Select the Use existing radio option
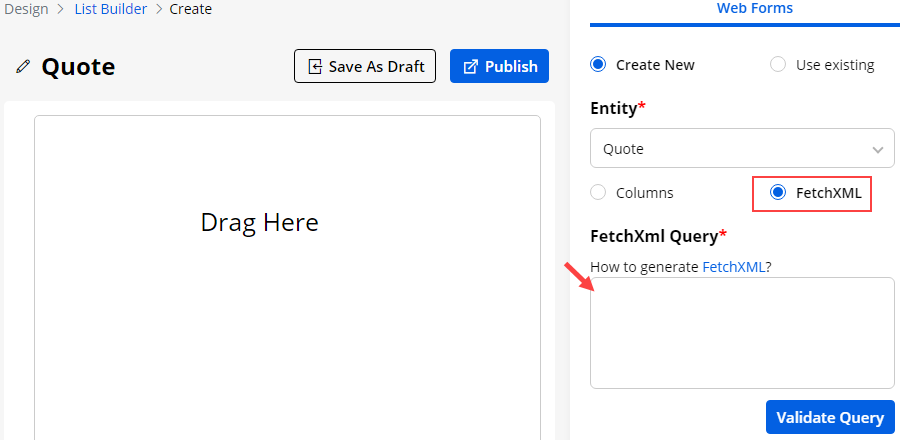The width and height of the screenshot is (900, 440). [778, 65]
